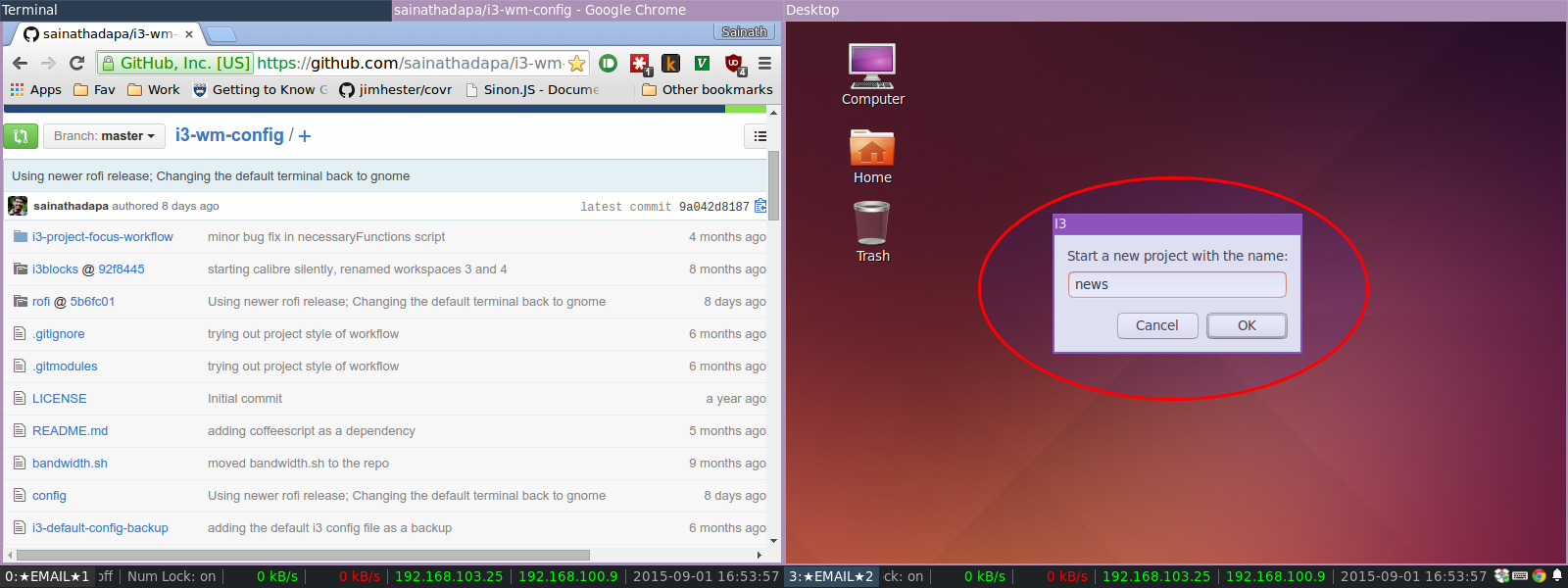The width and height of the screenshot is (1568, 588).
Task: Click the Dropbox tray icon
Action: click(x=1501, y=576)
